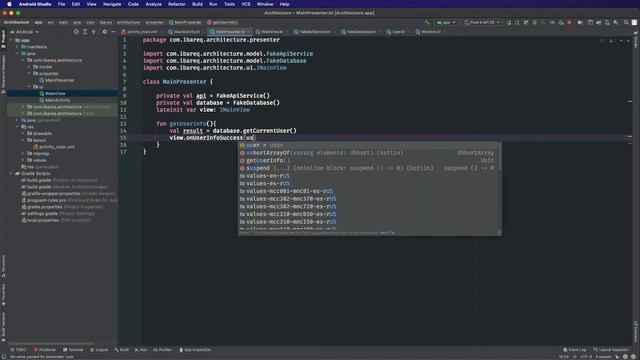
Task: Collapse the app module tree arrow
Action: pyautogui.click(x=11, y=40)
